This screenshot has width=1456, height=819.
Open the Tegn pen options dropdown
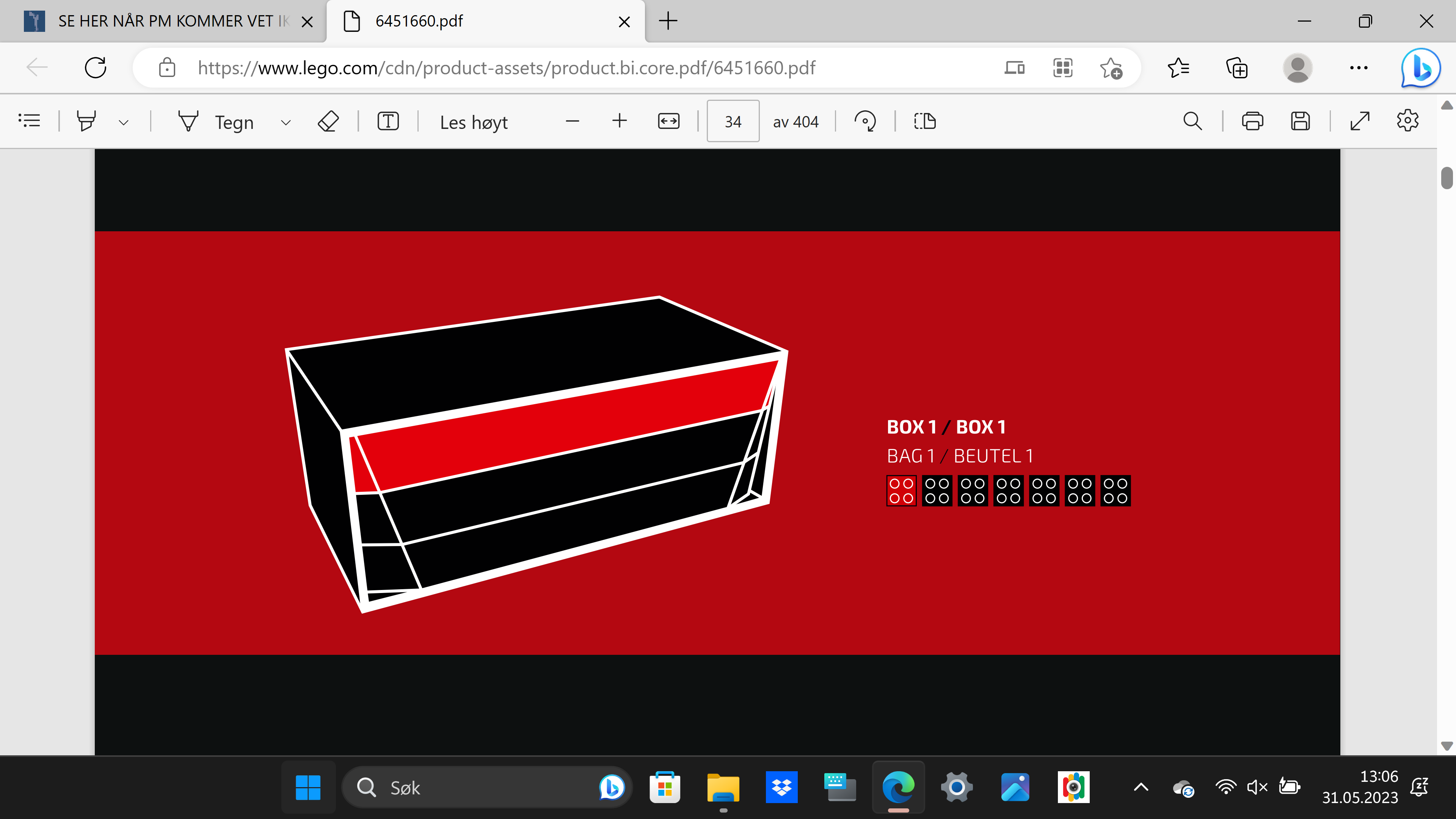pos(286,122)
